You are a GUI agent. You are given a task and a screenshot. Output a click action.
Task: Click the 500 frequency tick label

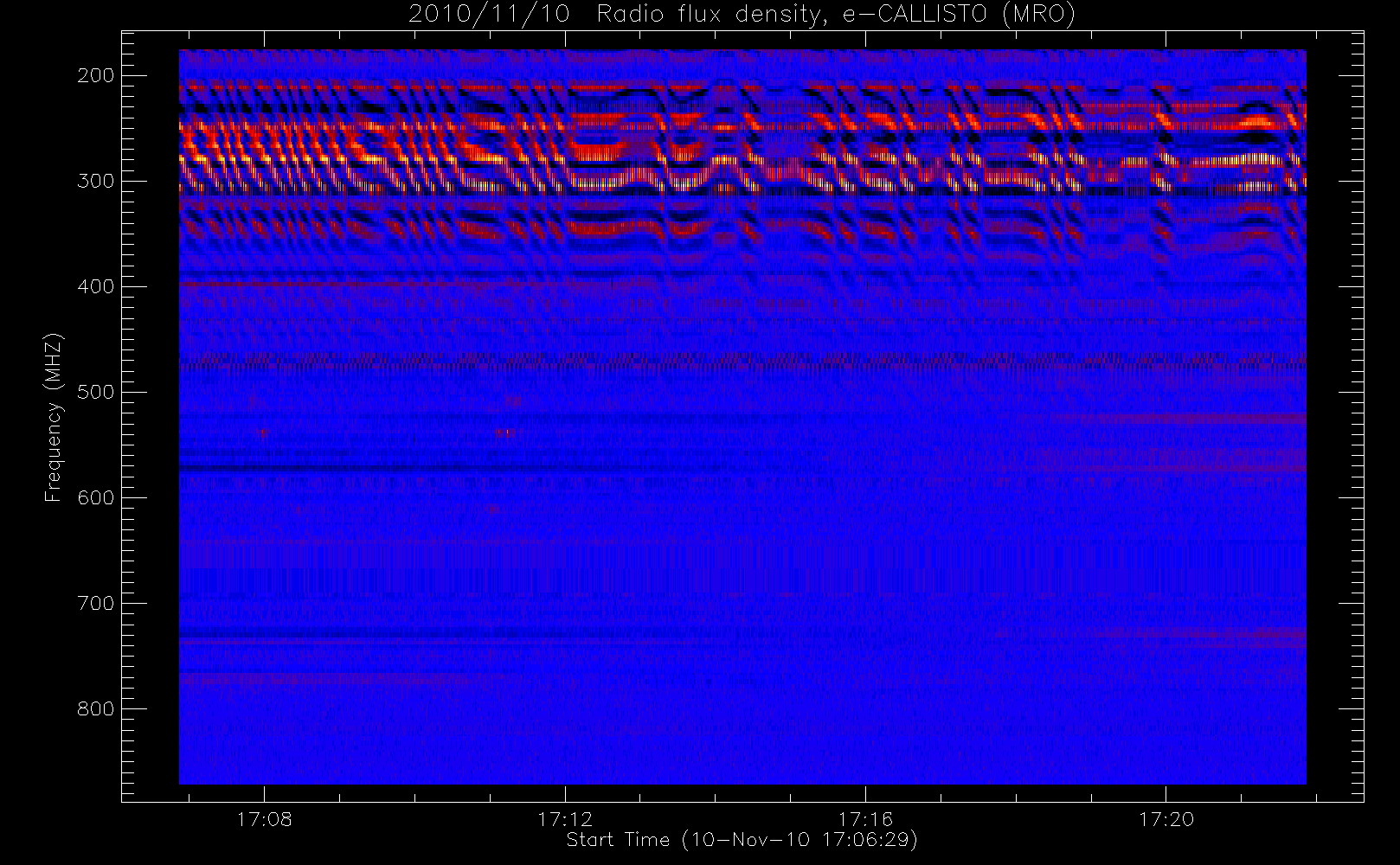click(96, 392)
